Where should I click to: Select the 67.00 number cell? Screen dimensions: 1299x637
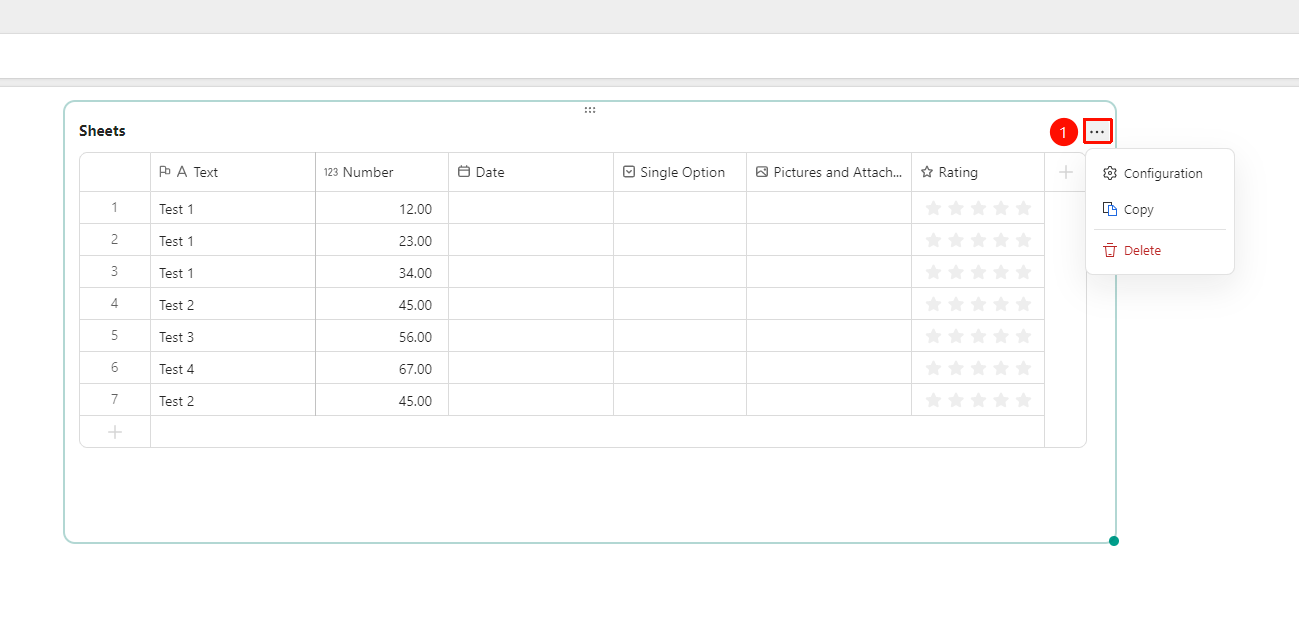tap(382, 368)
